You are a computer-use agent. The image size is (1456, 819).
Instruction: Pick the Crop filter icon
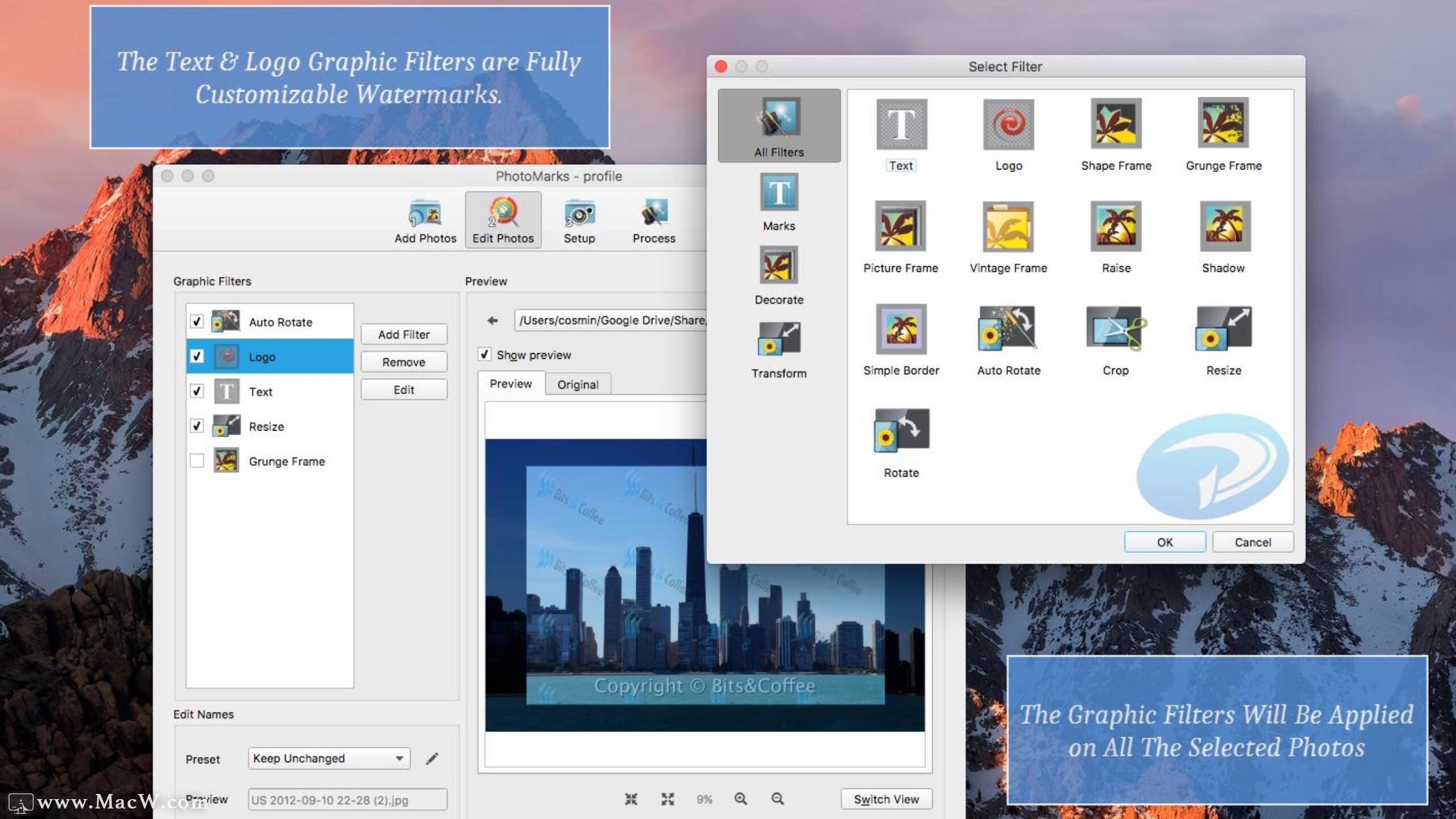click(x=1116, y=328)
